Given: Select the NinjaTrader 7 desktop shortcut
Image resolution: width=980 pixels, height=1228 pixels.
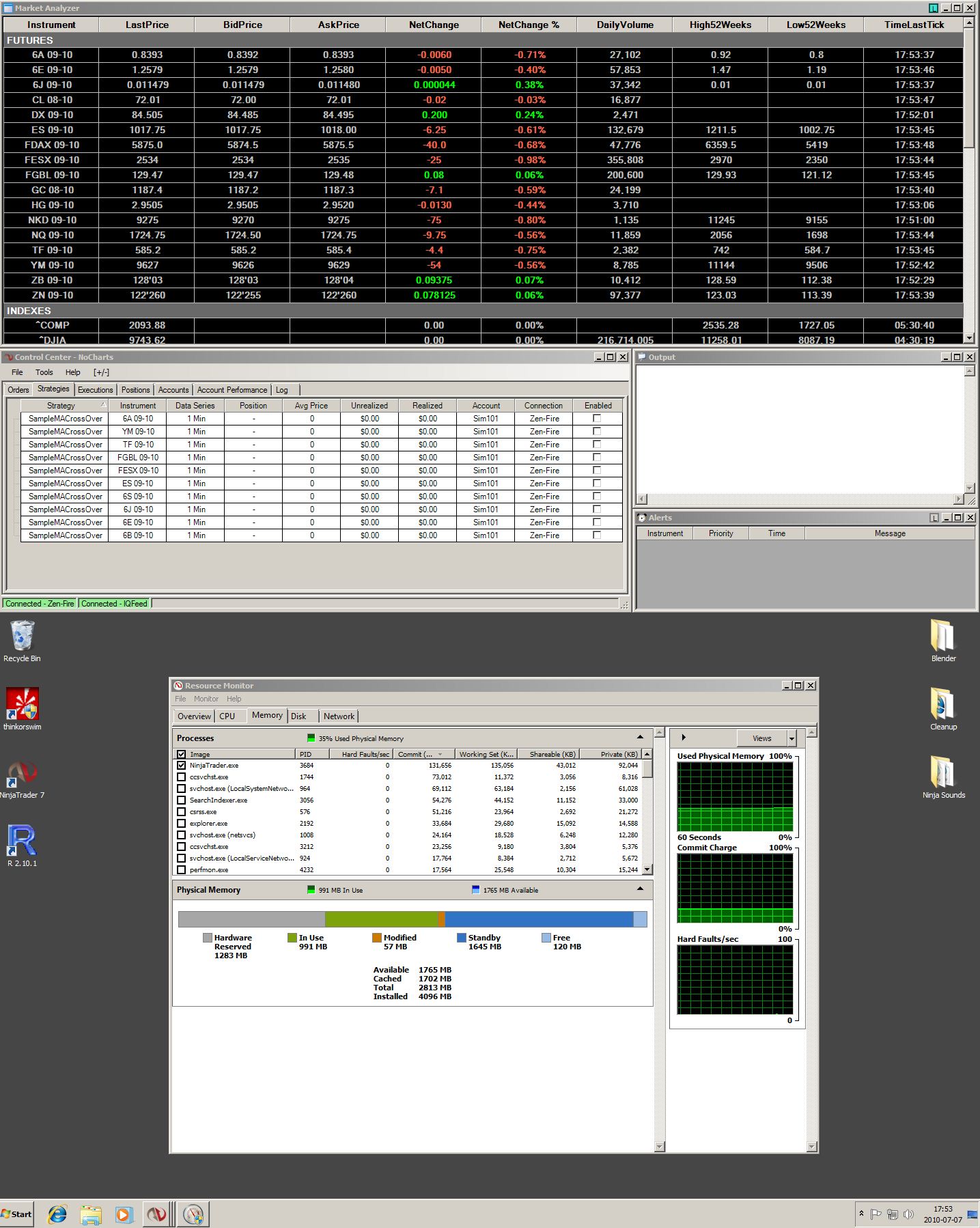Looking at the screenshot, I should (22, 778).
